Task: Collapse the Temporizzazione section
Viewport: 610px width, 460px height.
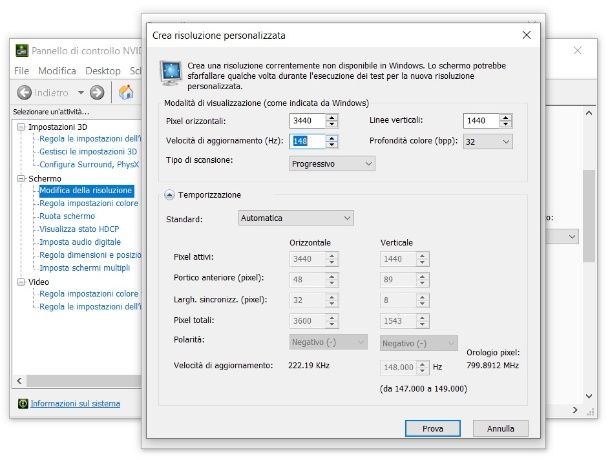Action: point(169,195)
